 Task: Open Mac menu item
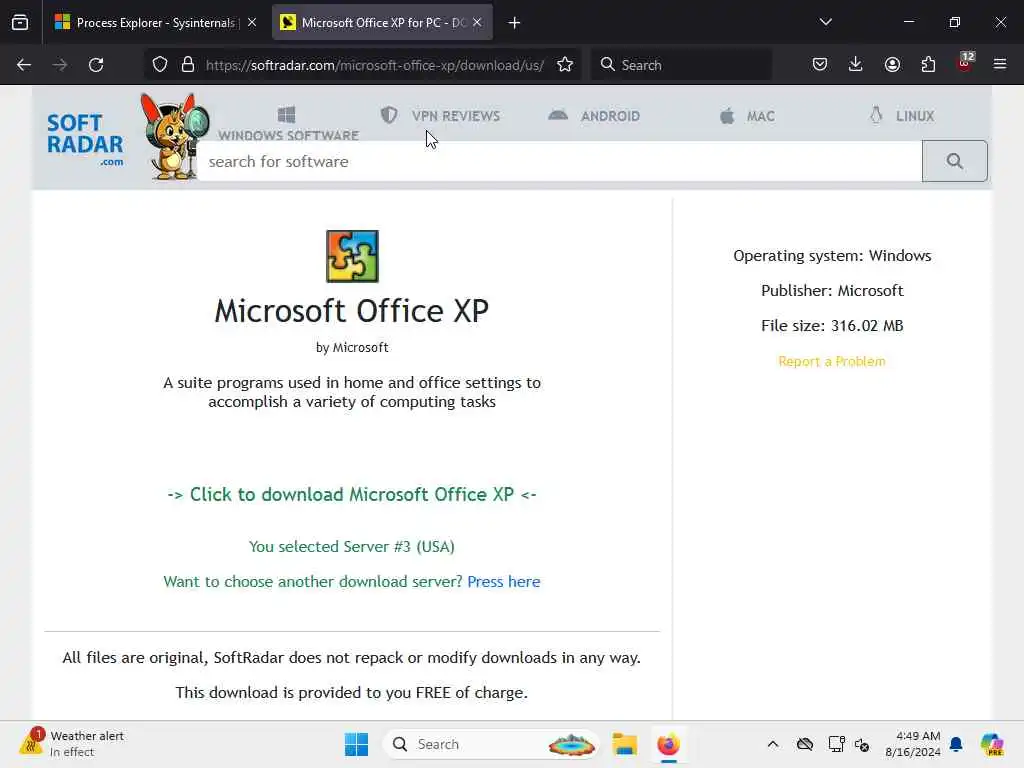pyautogui.click(x=746, y=116)
